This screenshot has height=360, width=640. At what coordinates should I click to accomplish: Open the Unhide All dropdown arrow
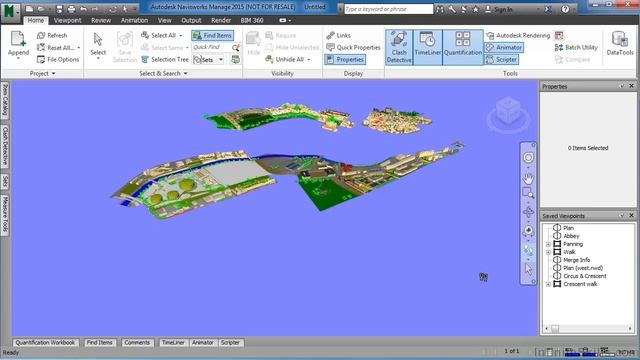[309, 60]
